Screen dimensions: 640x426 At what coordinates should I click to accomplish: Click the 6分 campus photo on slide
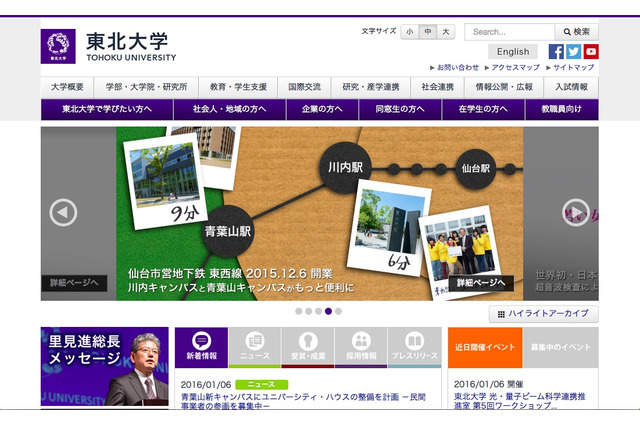coord(389,229)
